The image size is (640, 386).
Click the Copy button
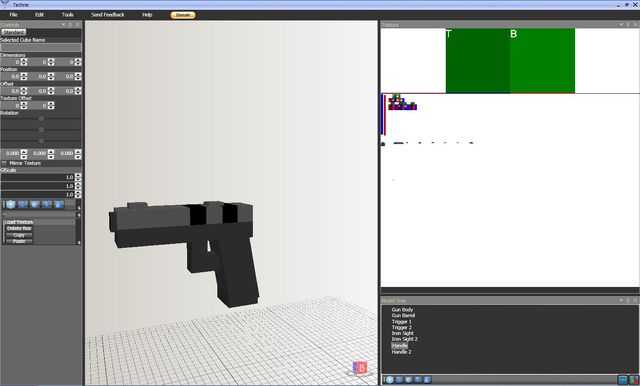19,235
